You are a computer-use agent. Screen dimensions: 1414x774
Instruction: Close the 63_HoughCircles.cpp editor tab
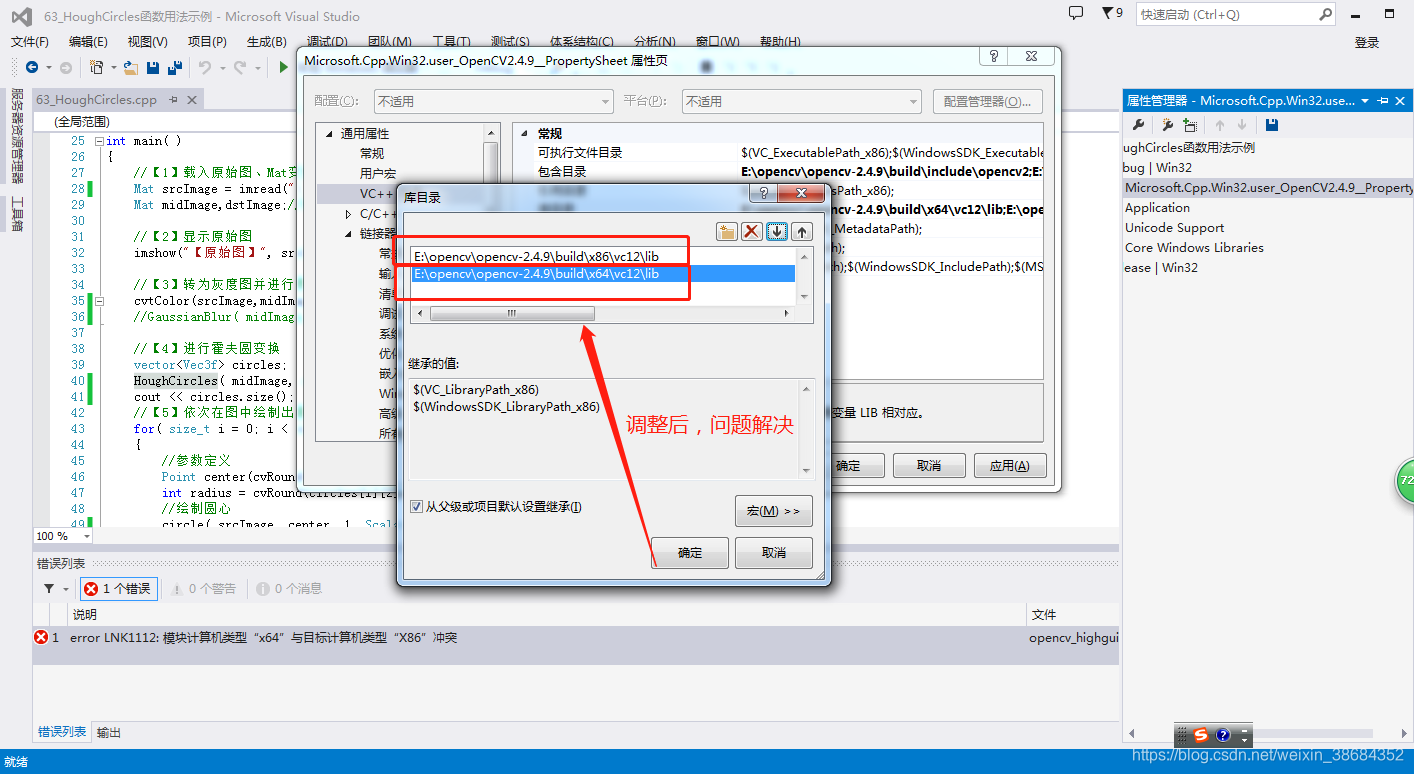click(192, 99)
